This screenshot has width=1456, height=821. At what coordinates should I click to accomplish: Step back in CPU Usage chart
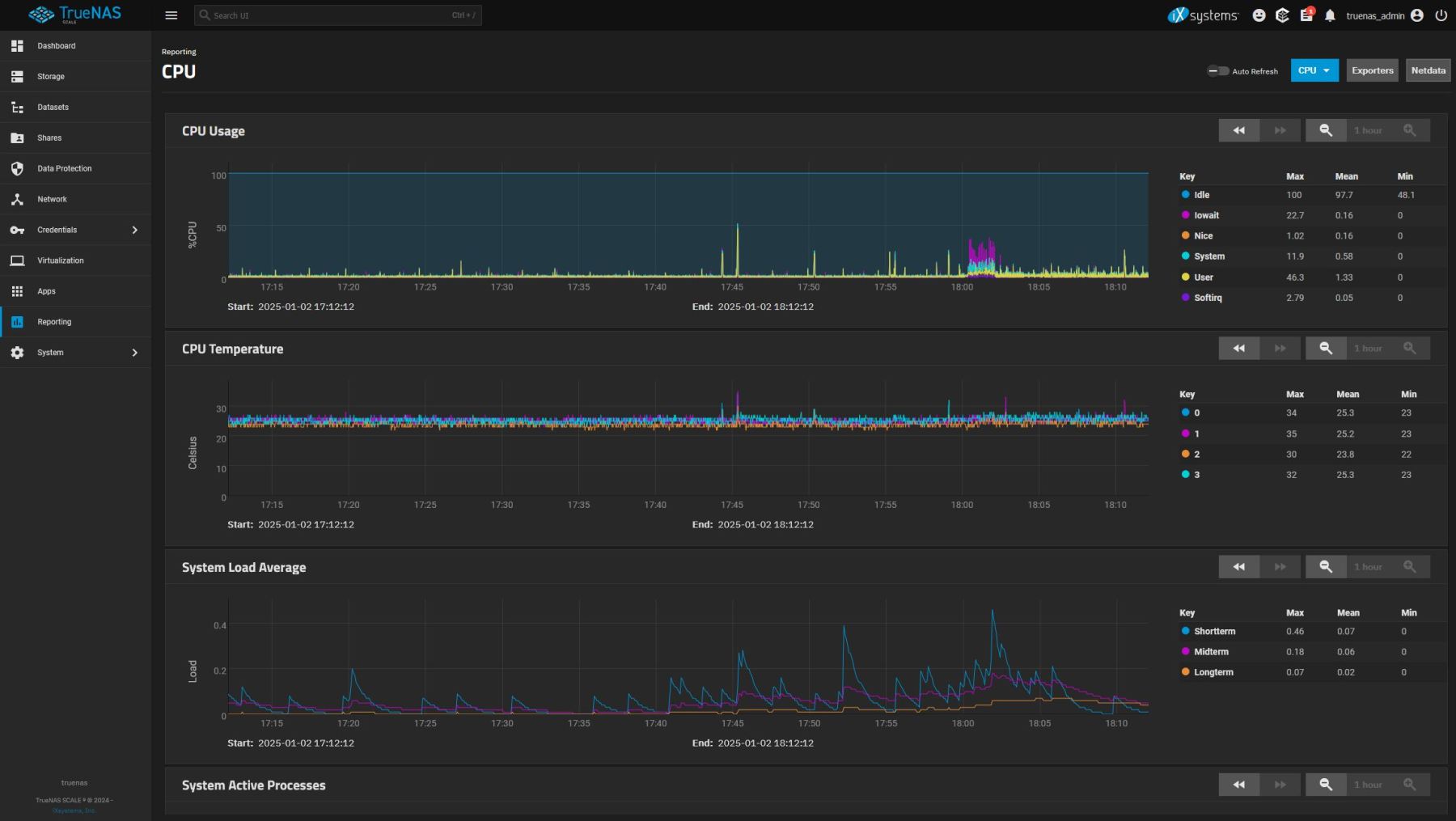1238,130
